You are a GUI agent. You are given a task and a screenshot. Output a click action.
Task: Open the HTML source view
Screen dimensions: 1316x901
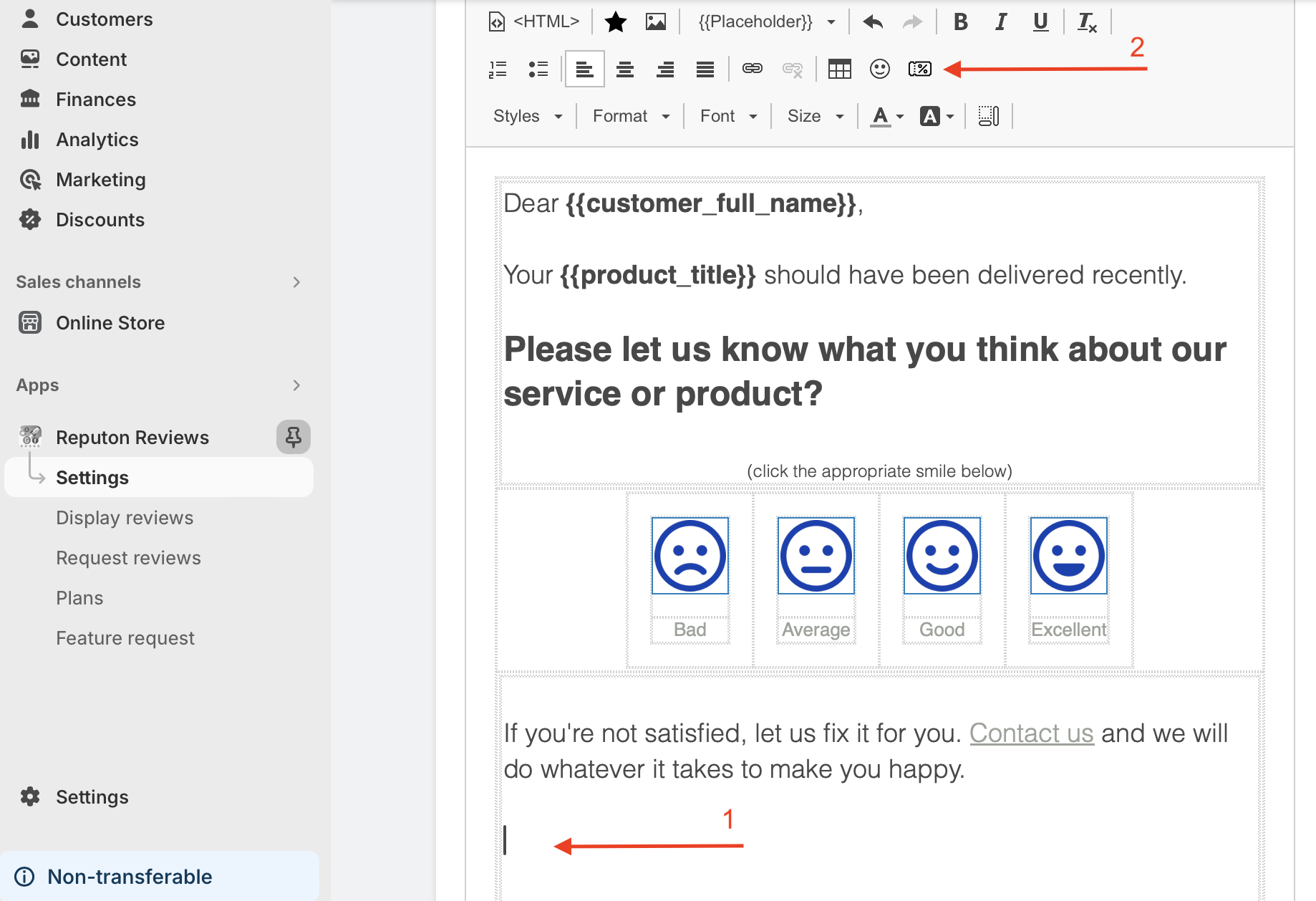pyautogui.click(x=533, y=22)
